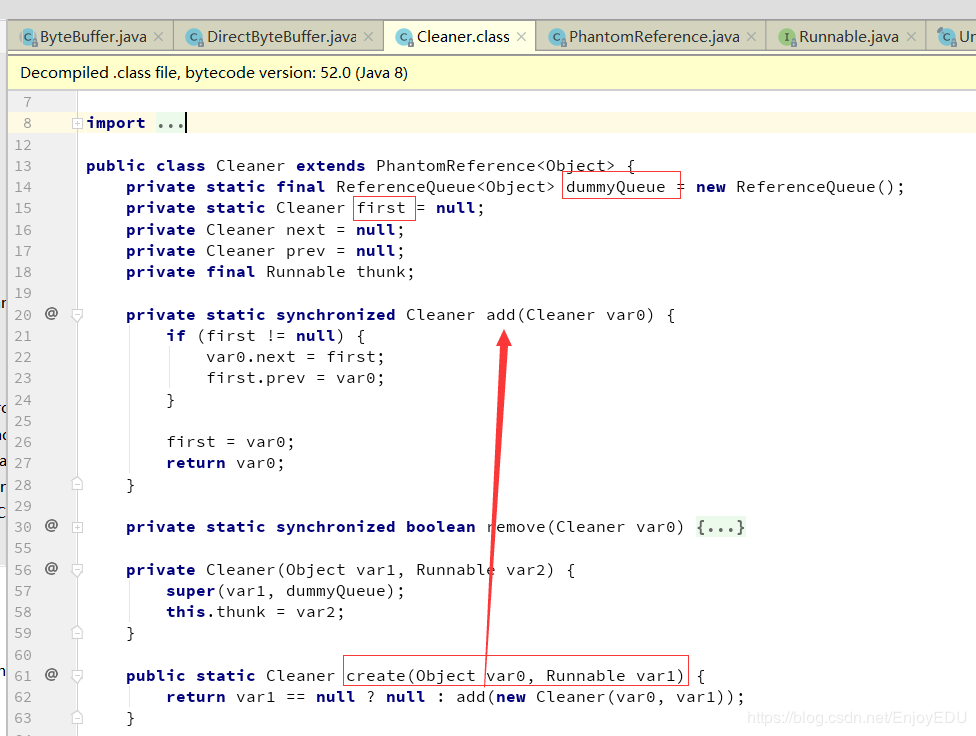The width and height of the screenshot is (976, 736).
Task: Click line number 62 in the gutter
Action: click(23, 697)
